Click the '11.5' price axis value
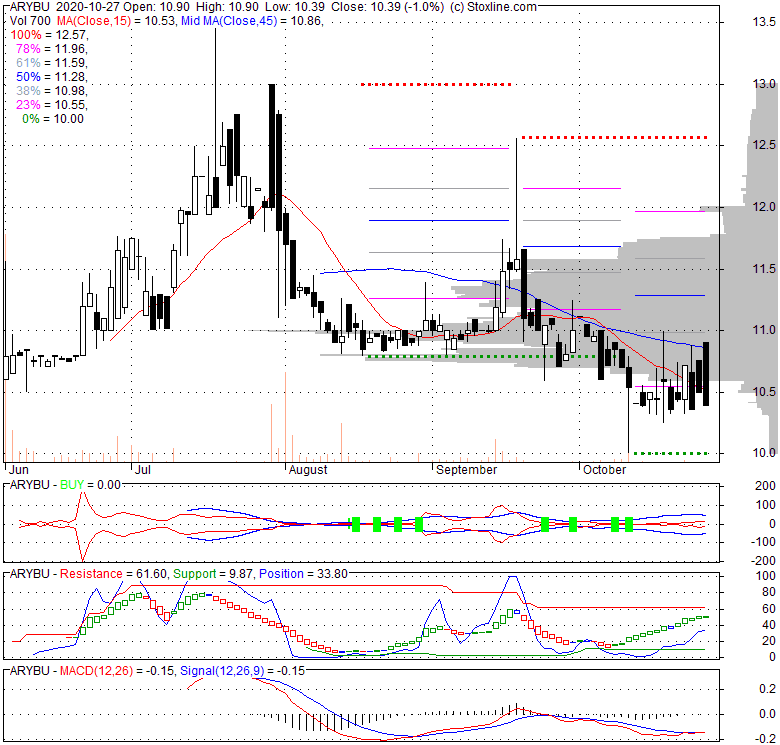The height and width of the screenshot is (745, 780). coord(764,269)
